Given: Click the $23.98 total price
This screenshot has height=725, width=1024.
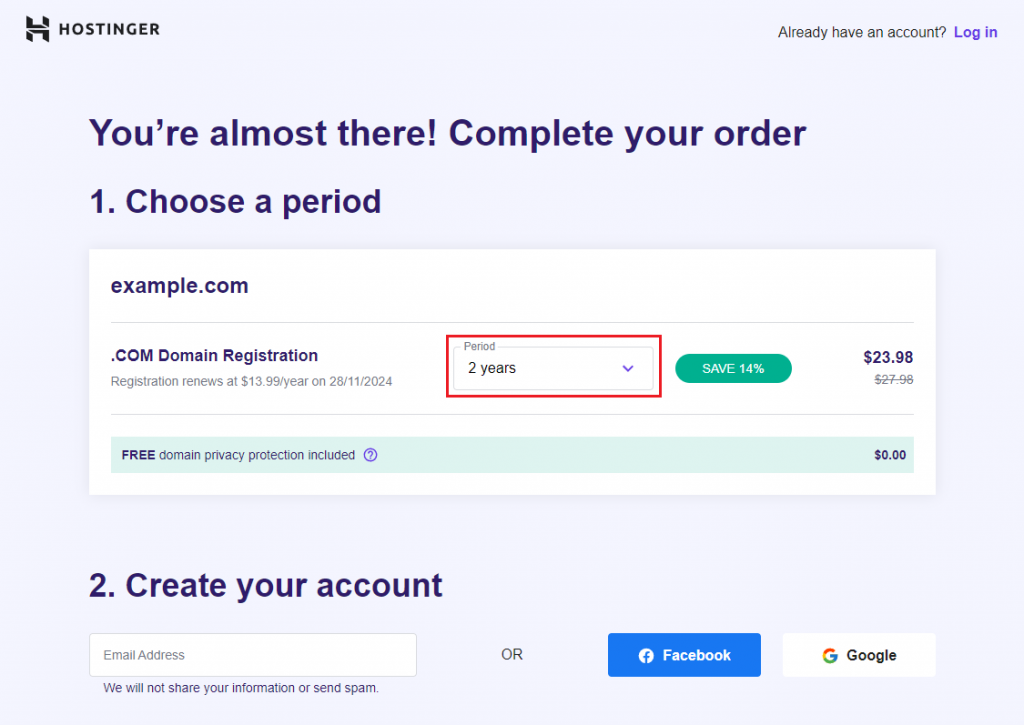Looking at the screenshot, I should click(889, 357).
